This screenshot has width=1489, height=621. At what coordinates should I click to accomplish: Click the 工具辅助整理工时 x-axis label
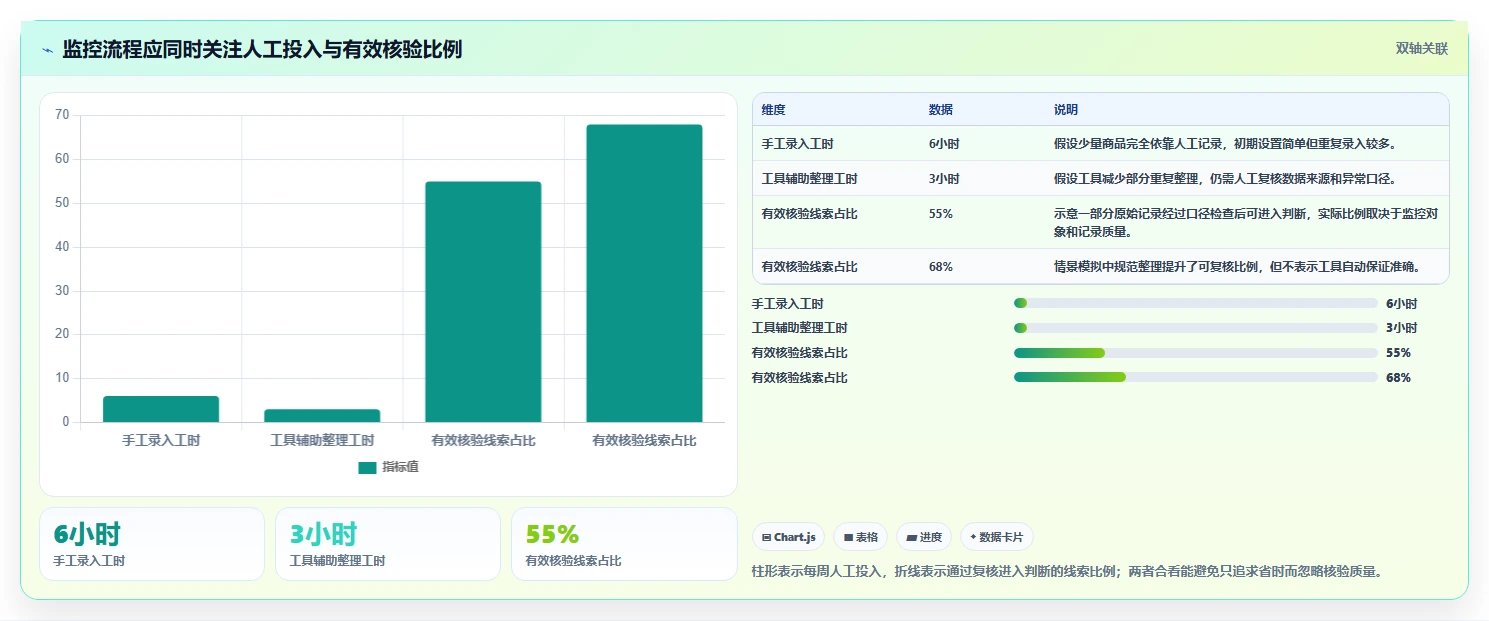click(x=322, y=440)
